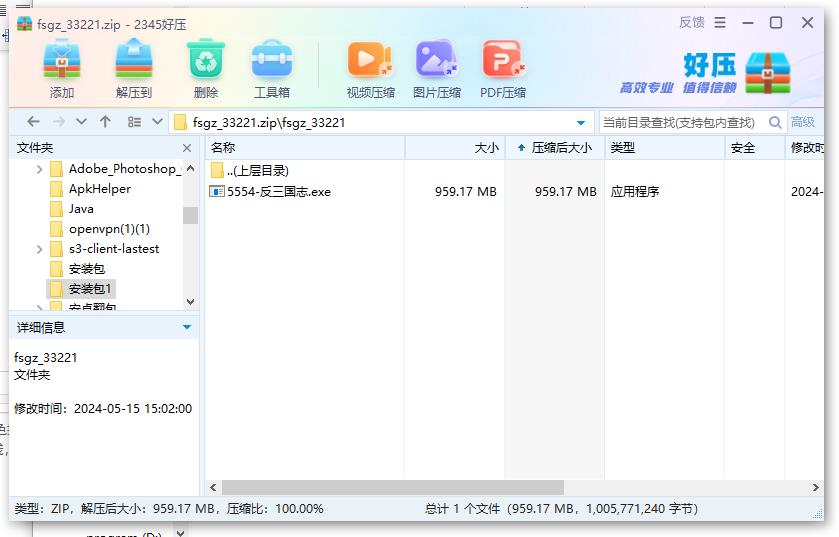
Task: Select file 5554-反三国志.exe
Action: tap(270, 191)
